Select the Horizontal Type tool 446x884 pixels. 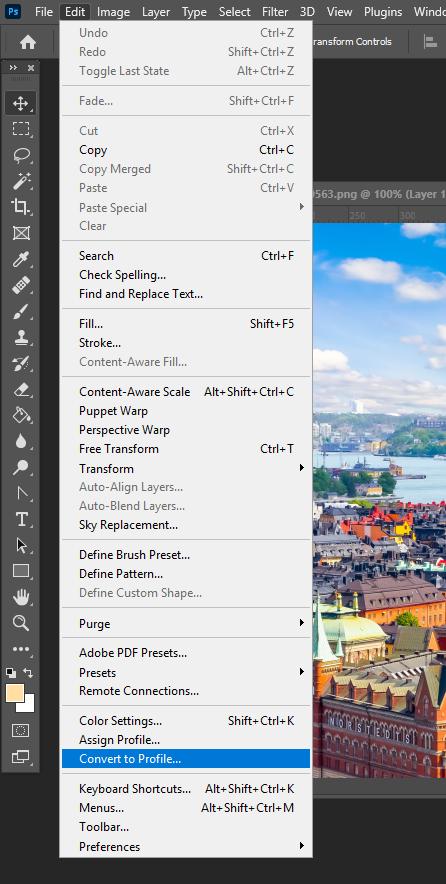21,519
